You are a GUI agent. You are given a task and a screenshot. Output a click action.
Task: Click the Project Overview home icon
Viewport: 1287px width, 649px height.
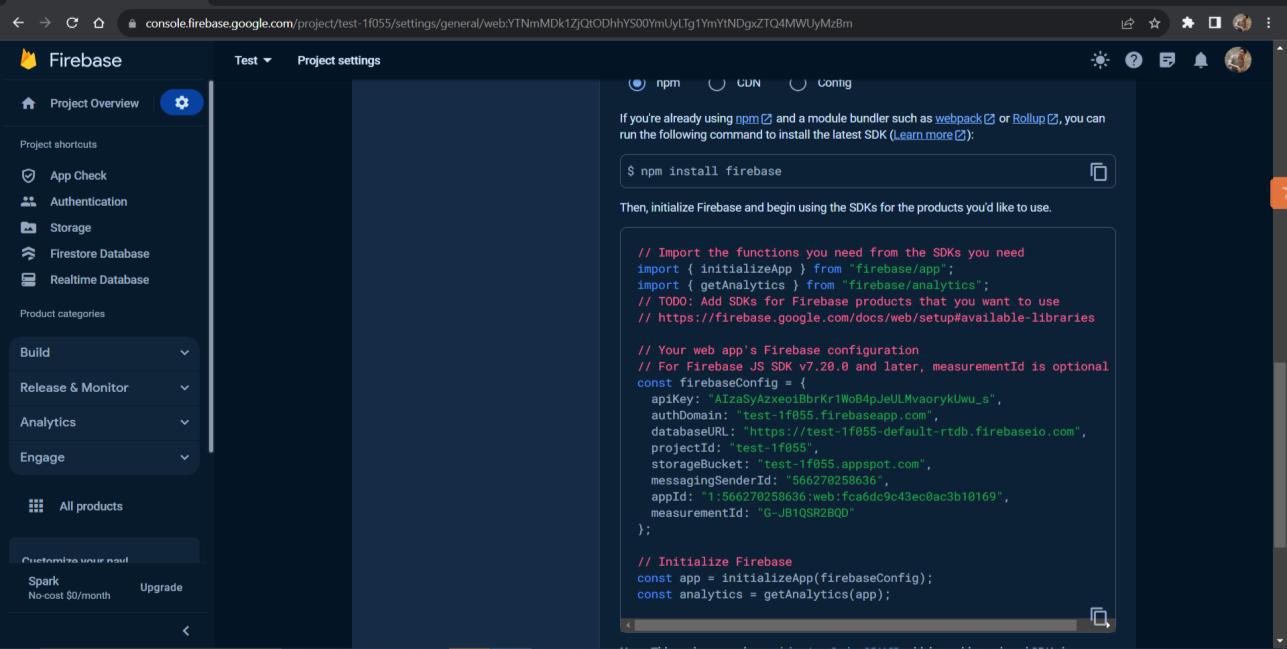[28, 103]
